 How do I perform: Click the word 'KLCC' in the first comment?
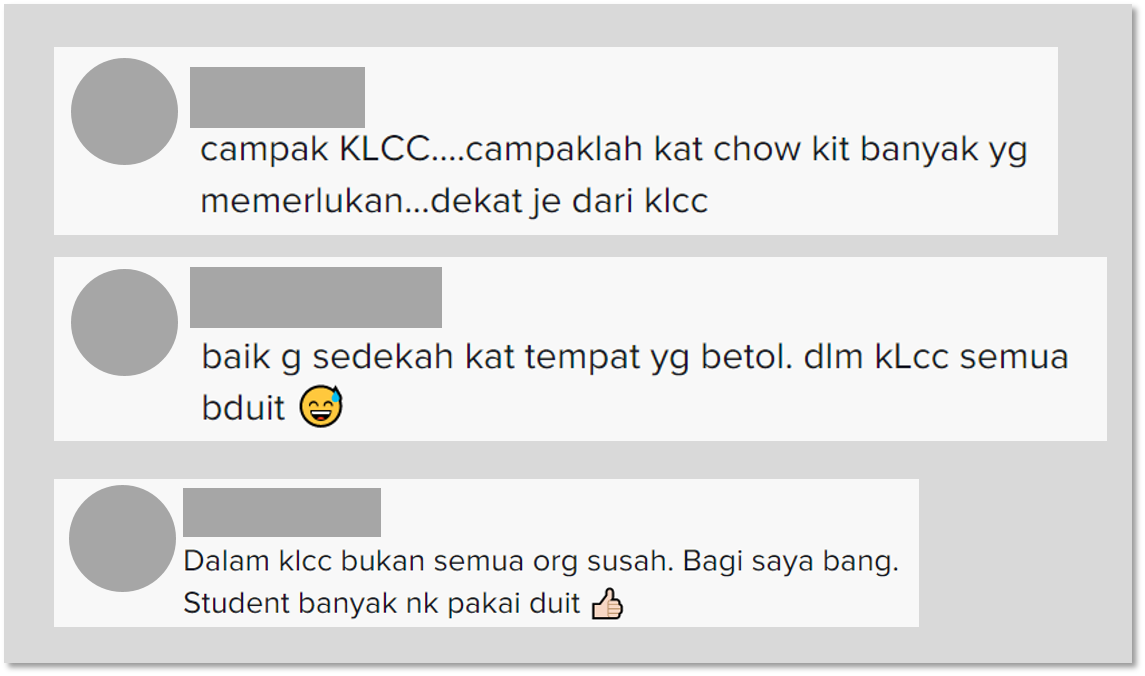pyautogui.click(x=385, y=150)
